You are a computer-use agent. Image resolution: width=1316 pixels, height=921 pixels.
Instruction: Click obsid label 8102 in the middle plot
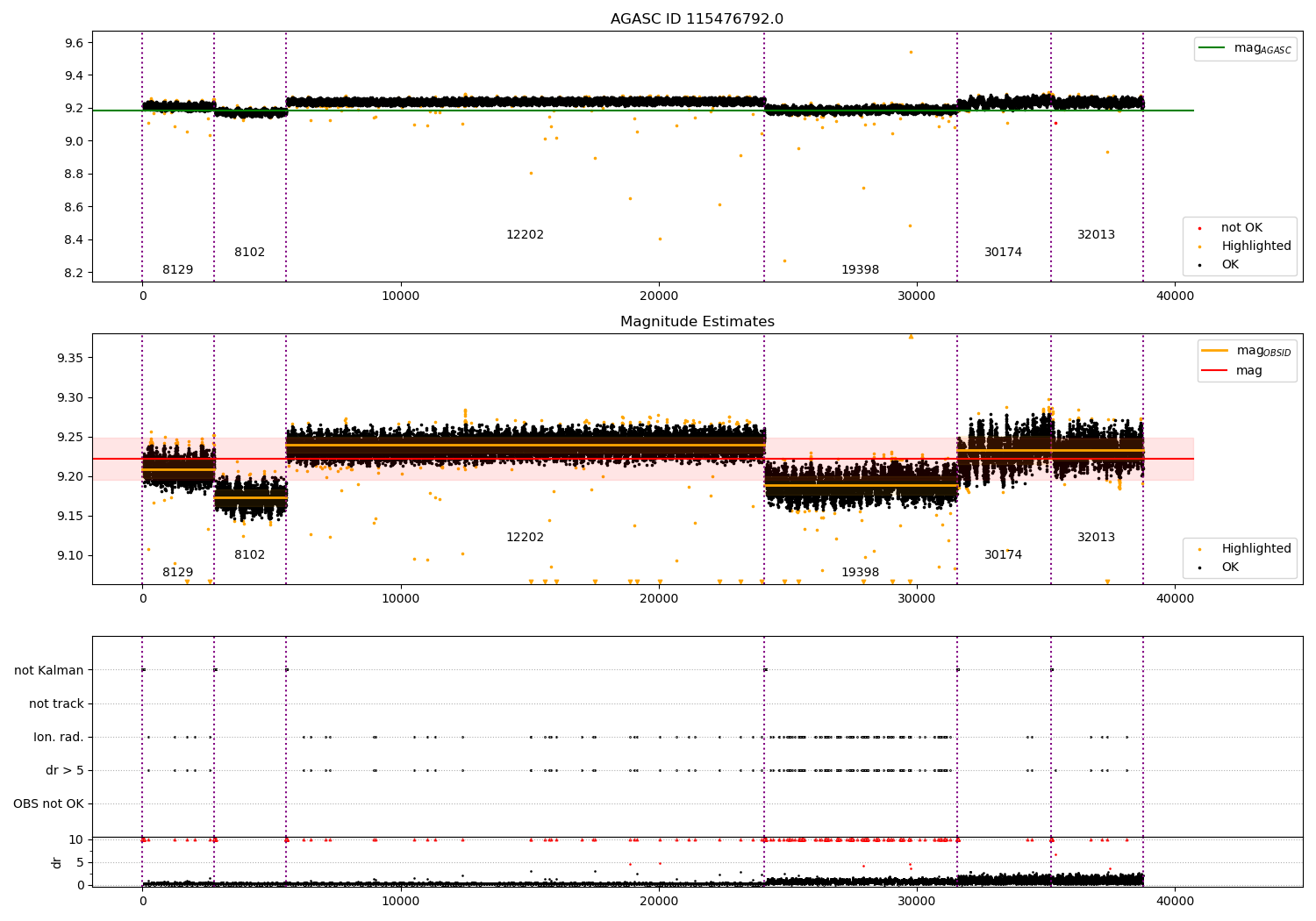[249, 555]
